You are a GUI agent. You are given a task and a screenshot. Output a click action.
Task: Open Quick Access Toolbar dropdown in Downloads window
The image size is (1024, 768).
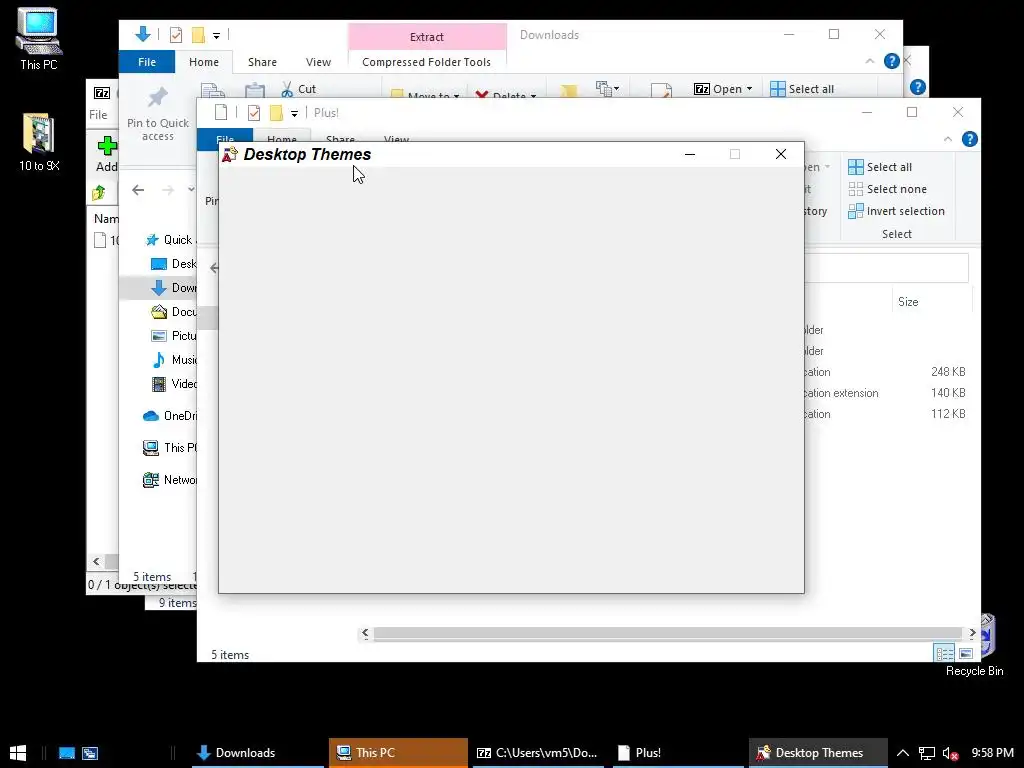tap(216, 35)
